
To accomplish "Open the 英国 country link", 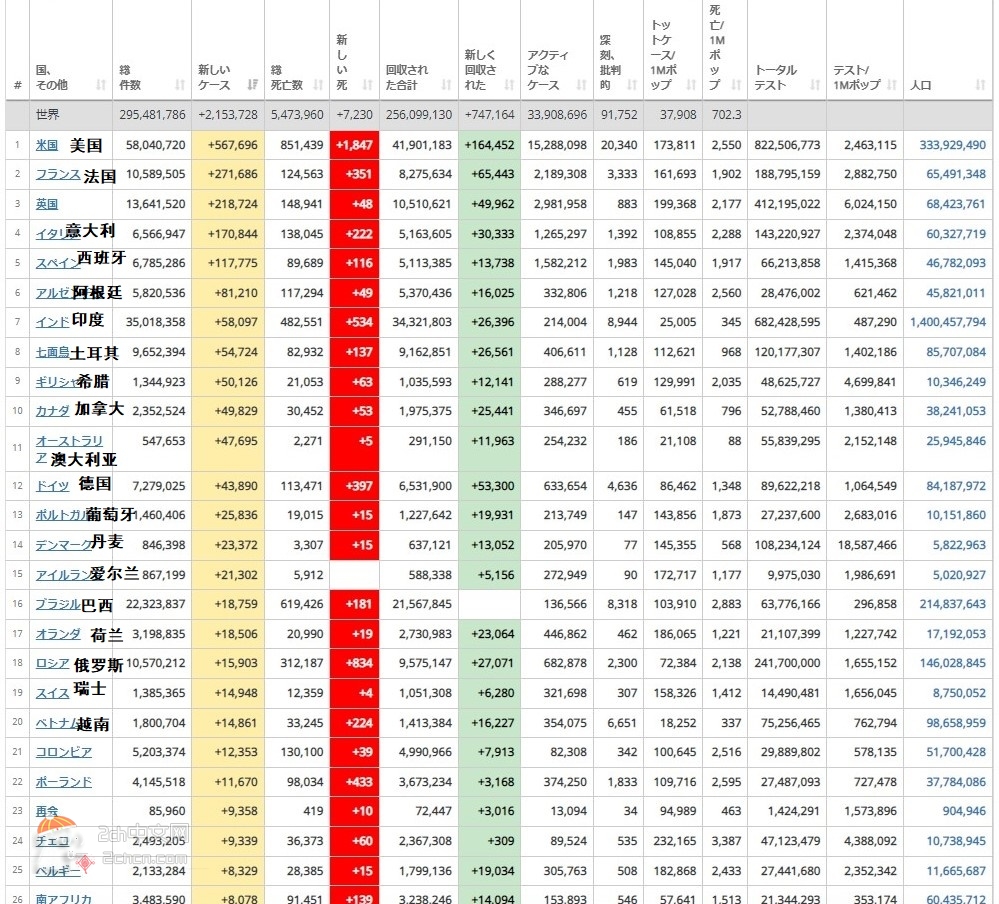I will 47,204.
